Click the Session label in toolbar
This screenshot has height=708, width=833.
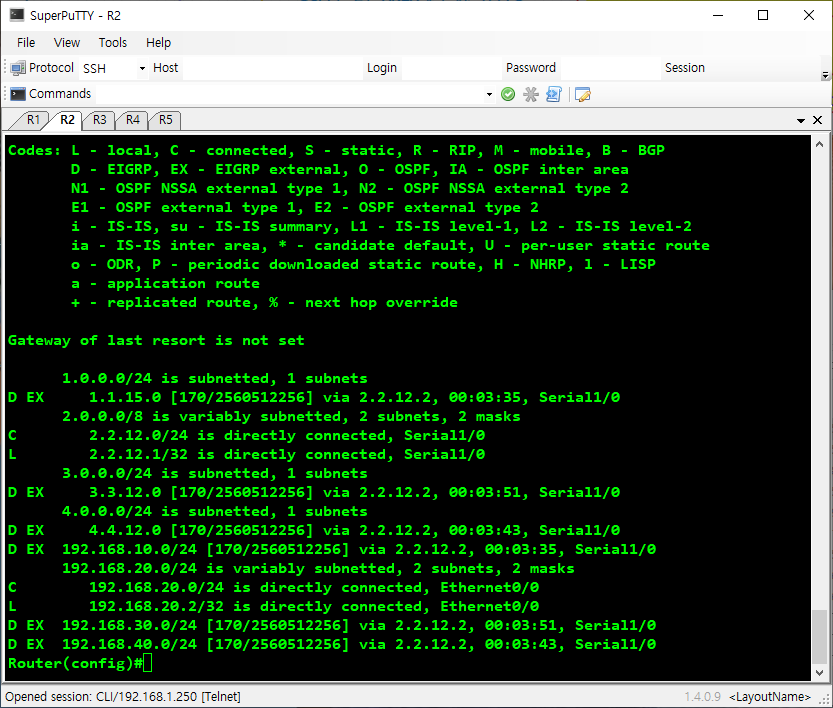pyautogui.click(x=685, y=68)
